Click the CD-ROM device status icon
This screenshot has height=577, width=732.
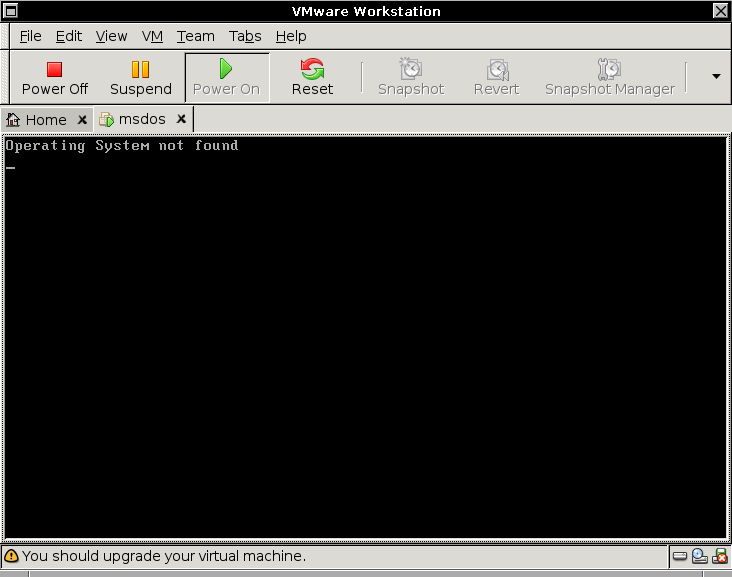click(x=699, y=556)
